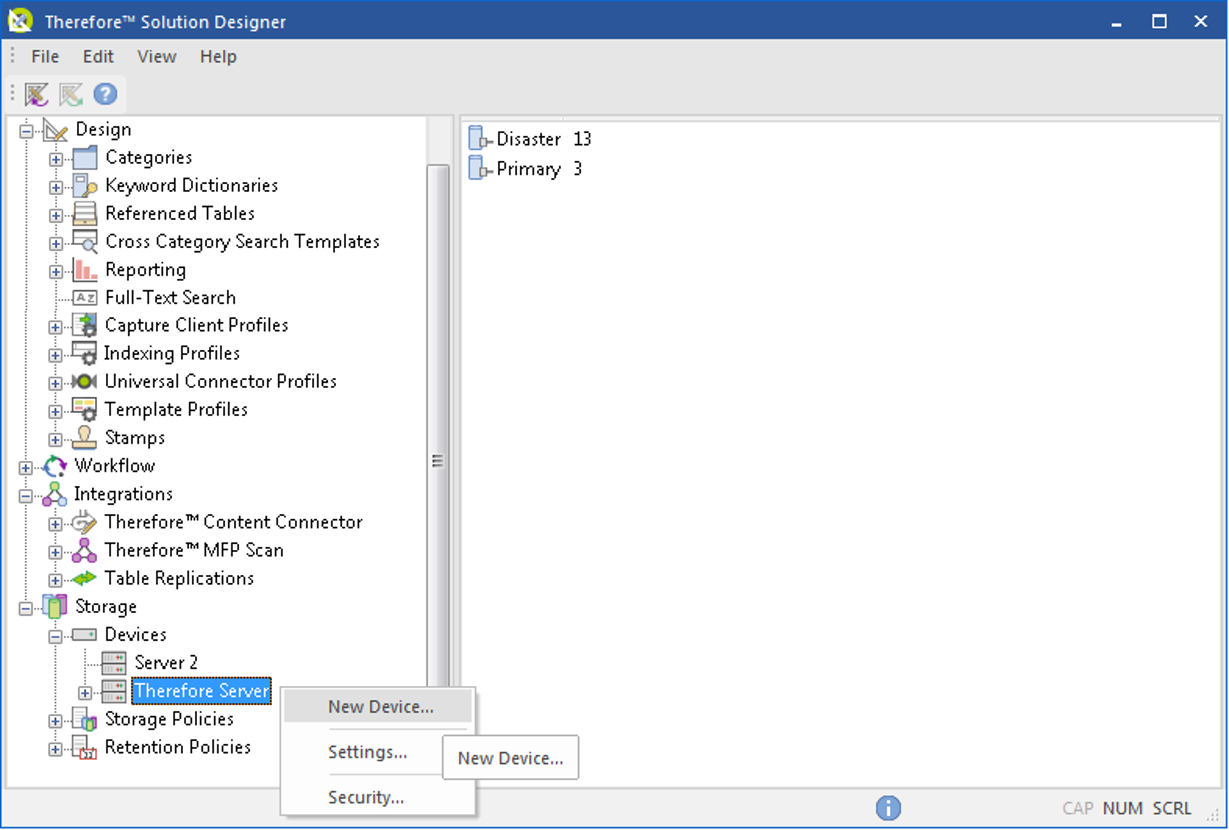Click the Keyword Dictionaries icon
This screenshot has width=1229, height=830.
(x=85, y=185)
